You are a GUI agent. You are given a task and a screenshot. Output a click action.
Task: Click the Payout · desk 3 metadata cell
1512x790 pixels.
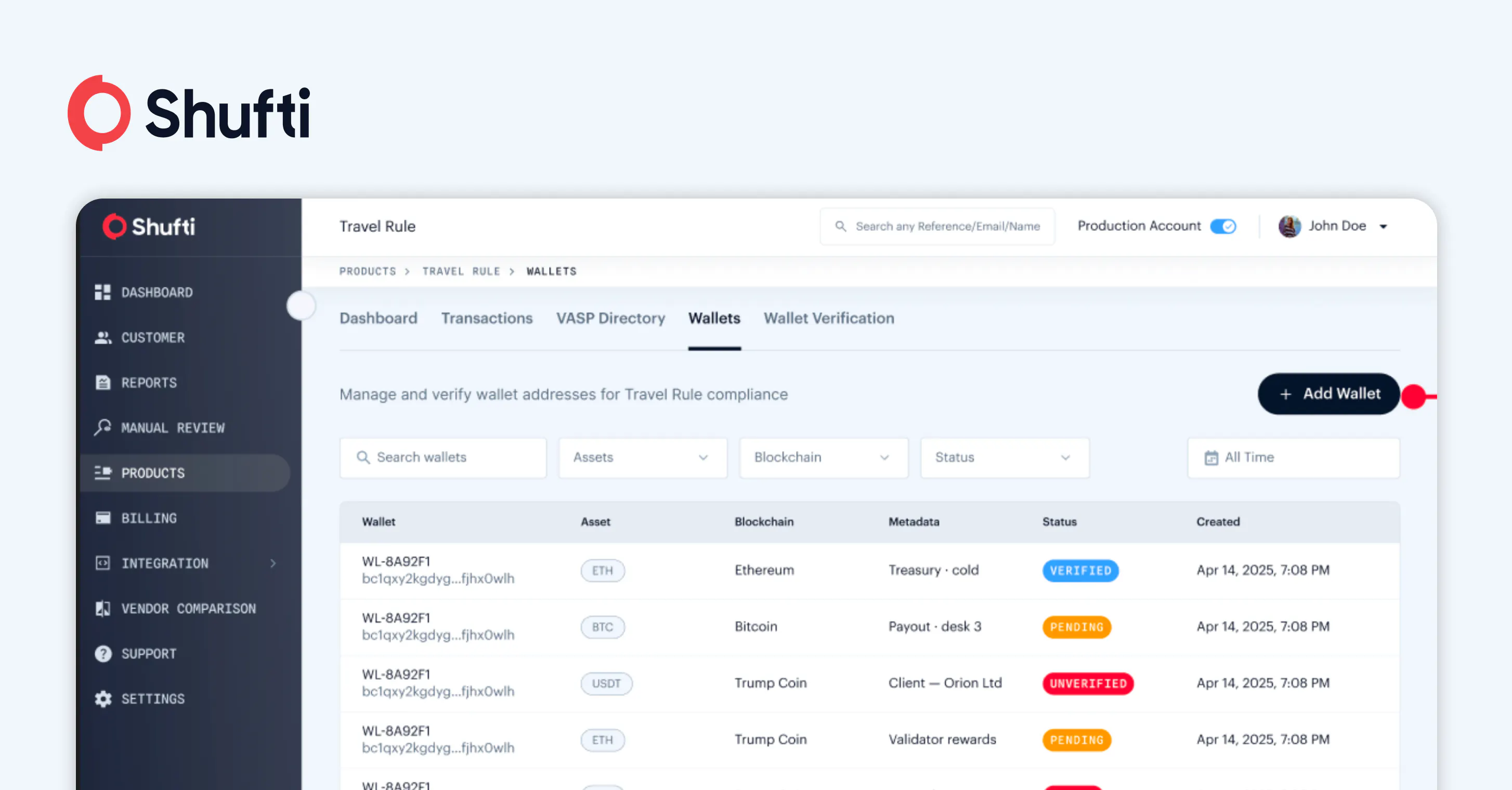coord(935,626)
